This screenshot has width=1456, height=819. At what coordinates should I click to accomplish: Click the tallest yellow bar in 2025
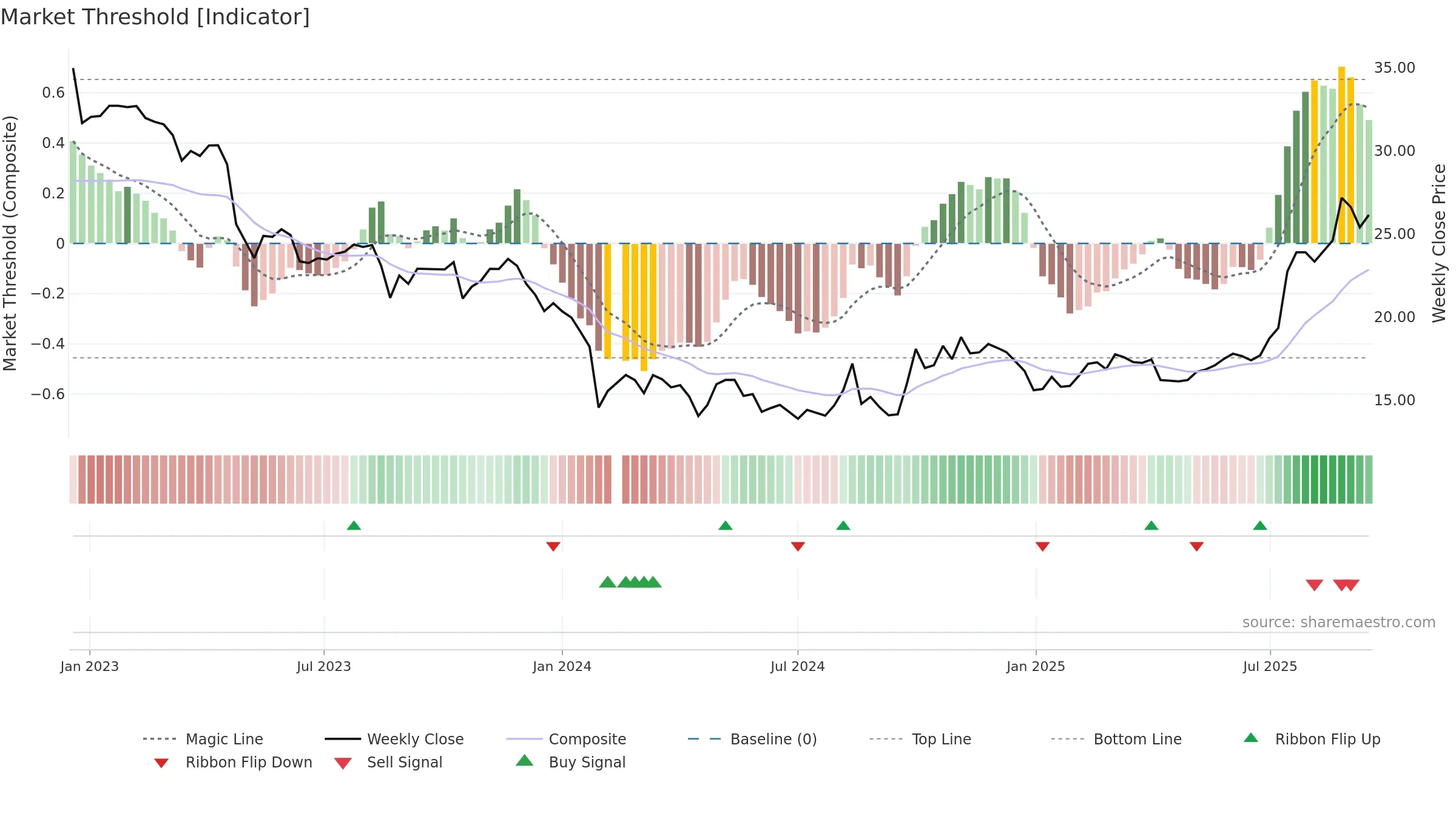click(1342, 155)
